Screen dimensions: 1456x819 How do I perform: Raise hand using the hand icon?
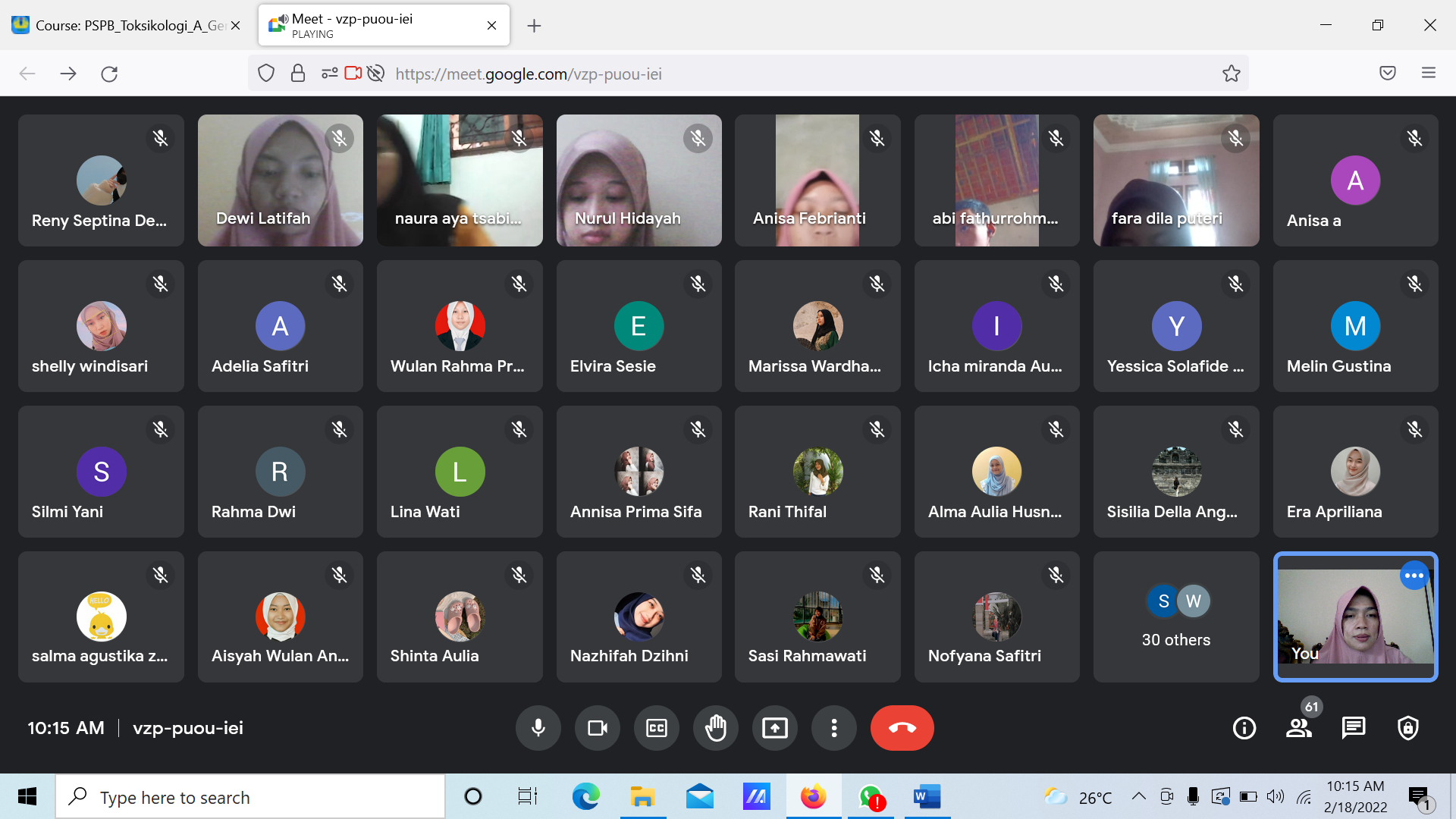point(716,728)
